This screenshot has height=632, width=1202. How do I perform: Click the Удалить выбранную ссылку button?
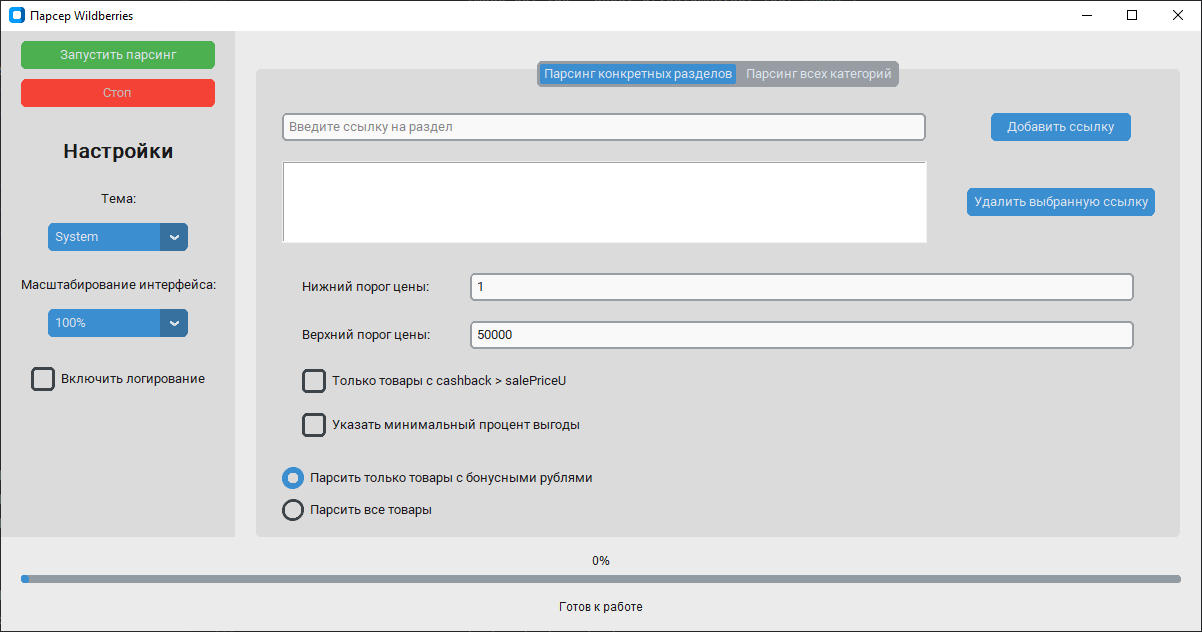(x=1061, y=202)
